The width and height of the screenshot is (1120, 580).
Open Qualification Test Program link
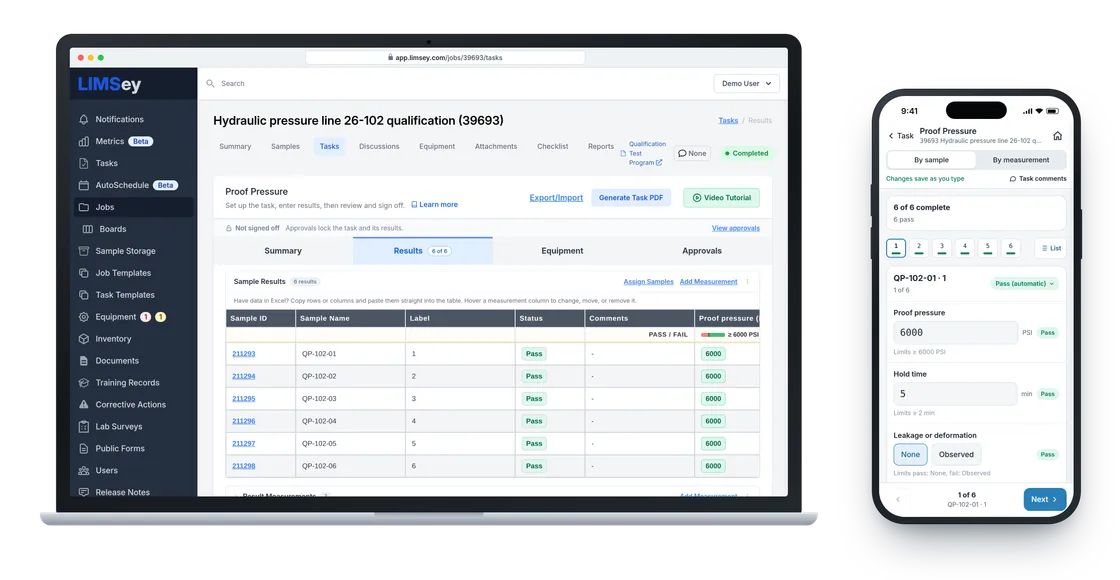click(644, 154)
